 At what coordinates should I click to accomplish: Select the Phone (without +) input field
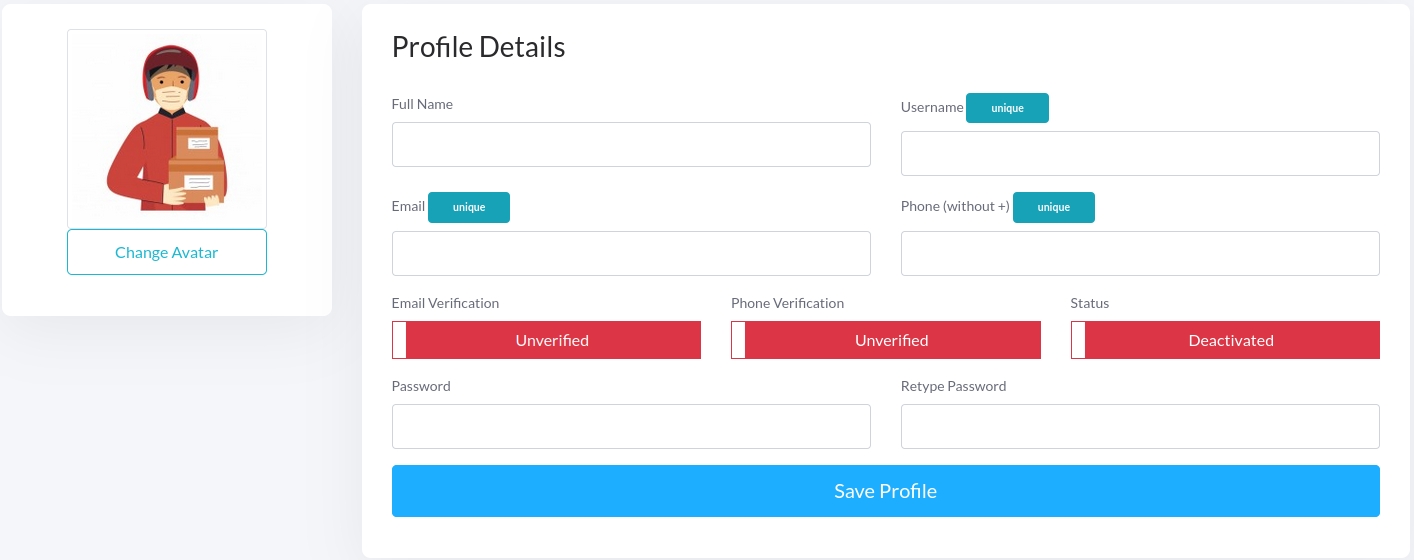(x=1140, y=254)
